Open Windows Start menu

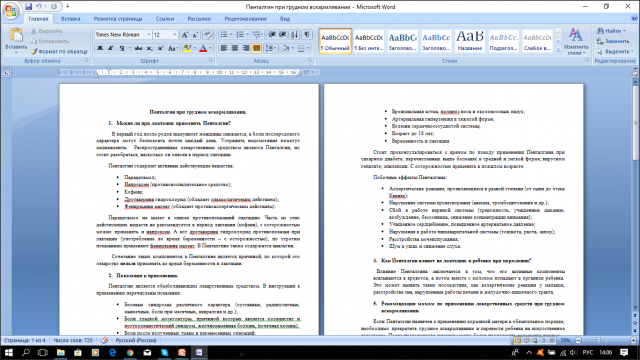(x=9, y=352)
